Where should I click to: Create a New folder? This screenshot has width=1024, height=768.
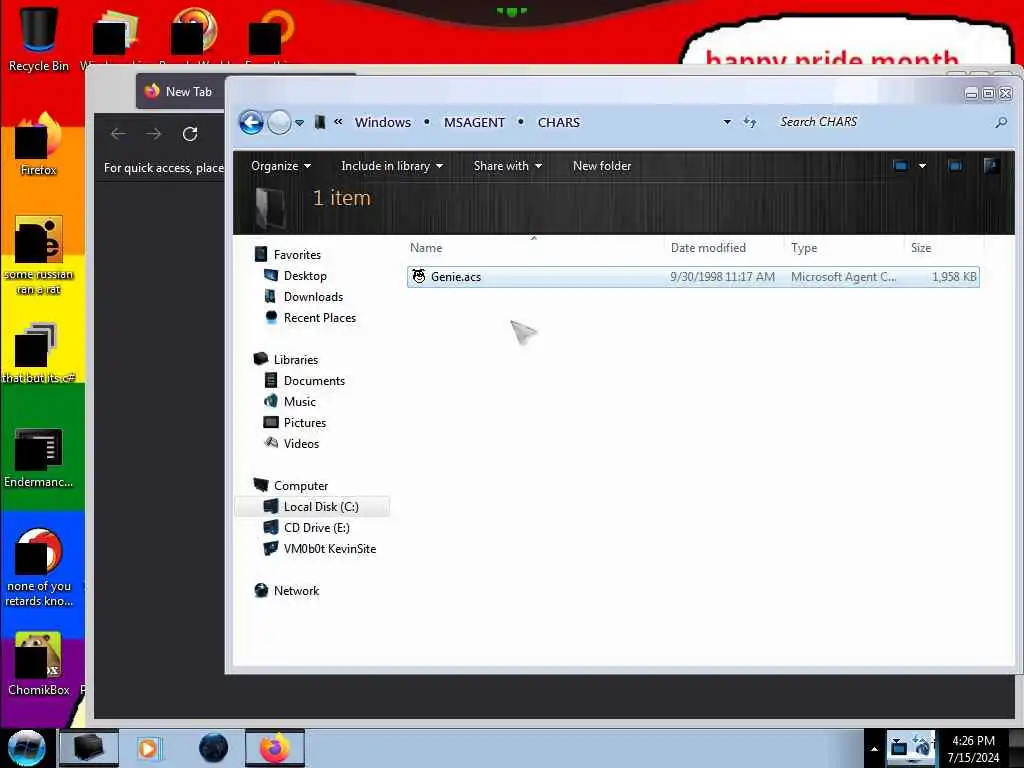click(x=601, y=166)
